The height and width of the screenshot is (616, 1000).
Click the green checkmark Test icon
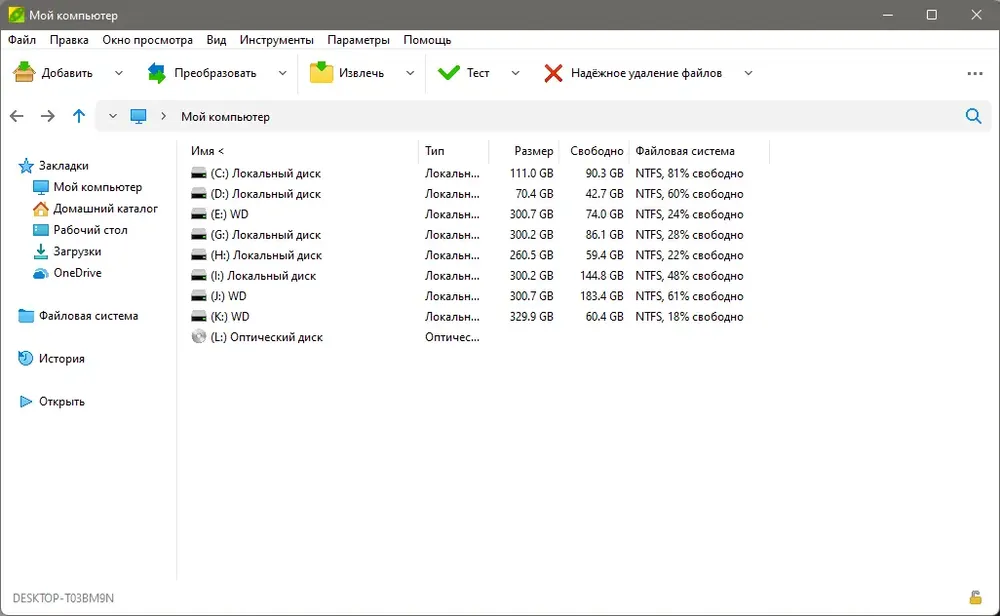[x=449, y=73]
